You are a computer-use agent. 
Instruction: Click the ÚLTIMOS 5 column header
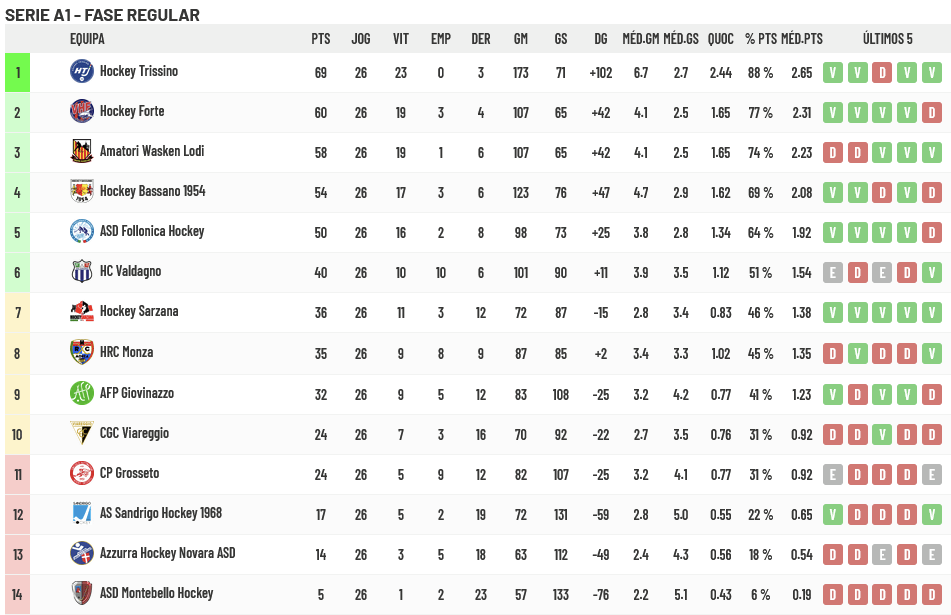[x=887, y=39]
